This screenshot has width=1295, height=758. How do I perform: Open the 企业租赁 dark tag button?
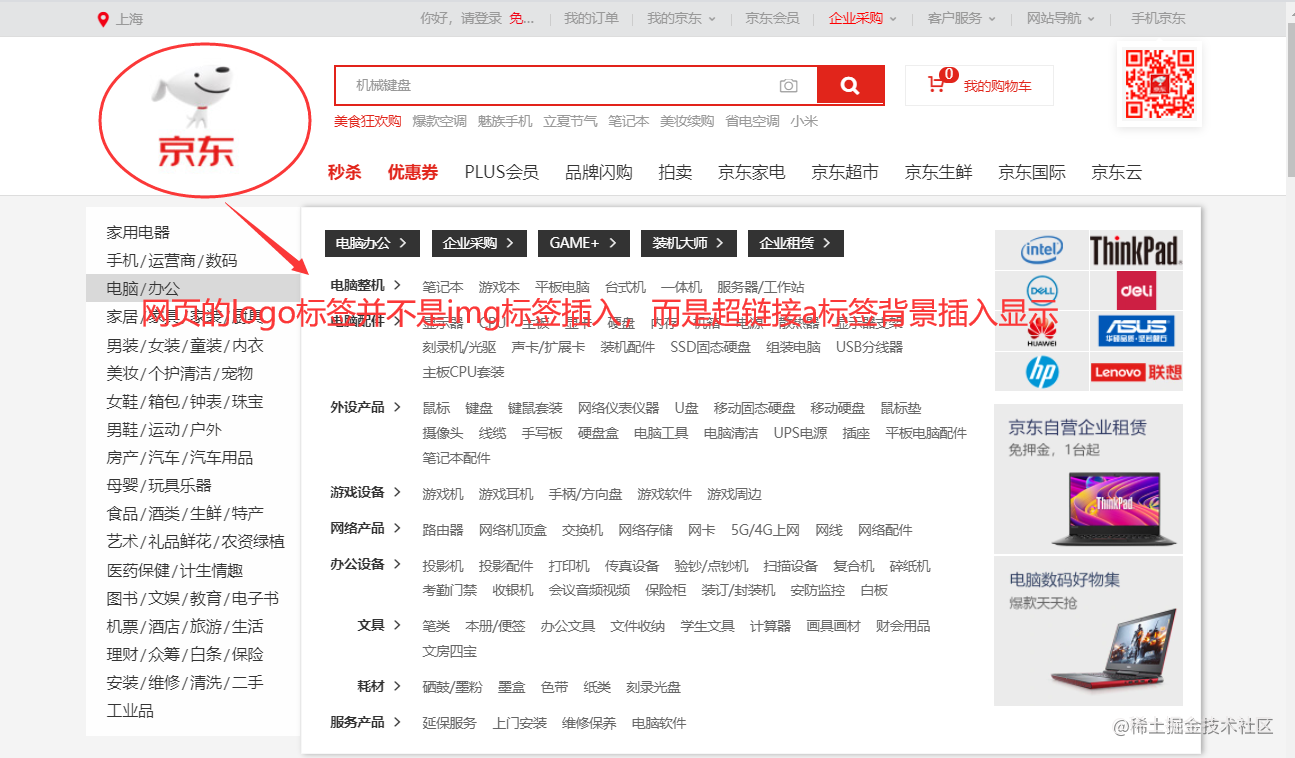[796, 243]
